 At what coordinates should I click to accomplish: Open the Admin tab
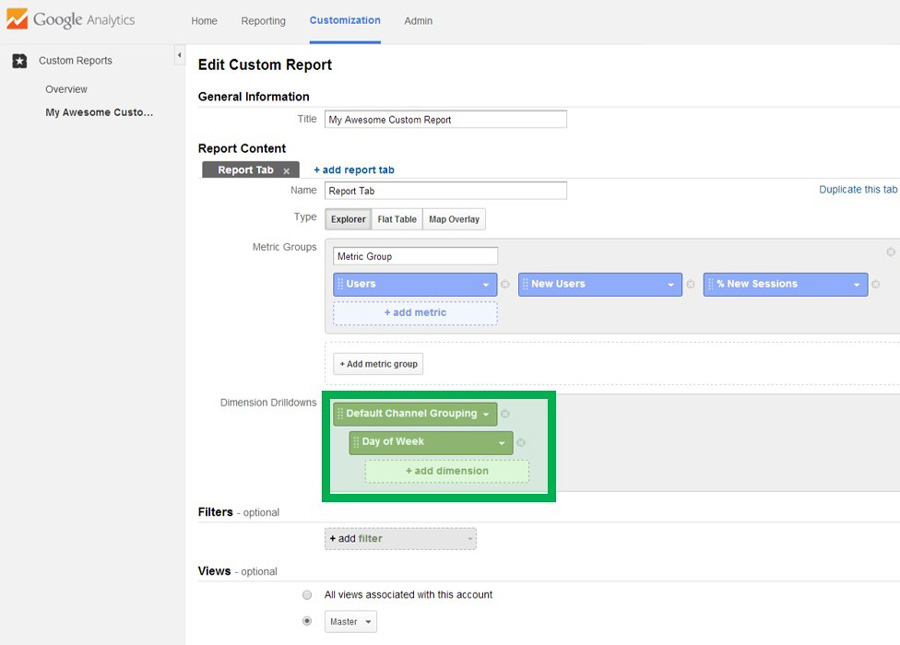[418, 21]
